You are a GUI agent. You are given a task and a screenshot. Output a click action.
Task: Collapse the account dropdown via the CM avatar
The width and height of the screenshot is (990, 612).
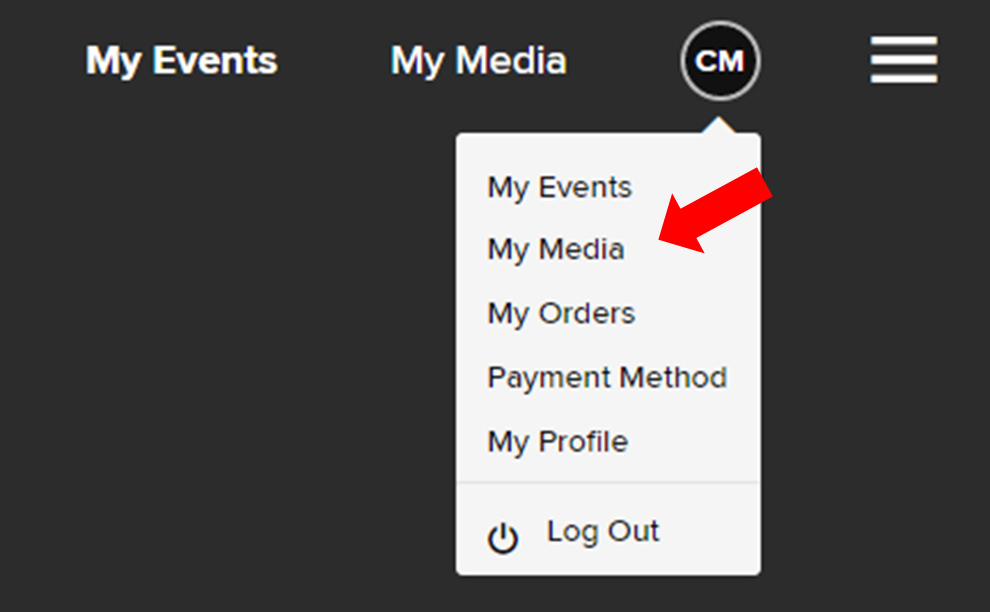coord(720,61)
